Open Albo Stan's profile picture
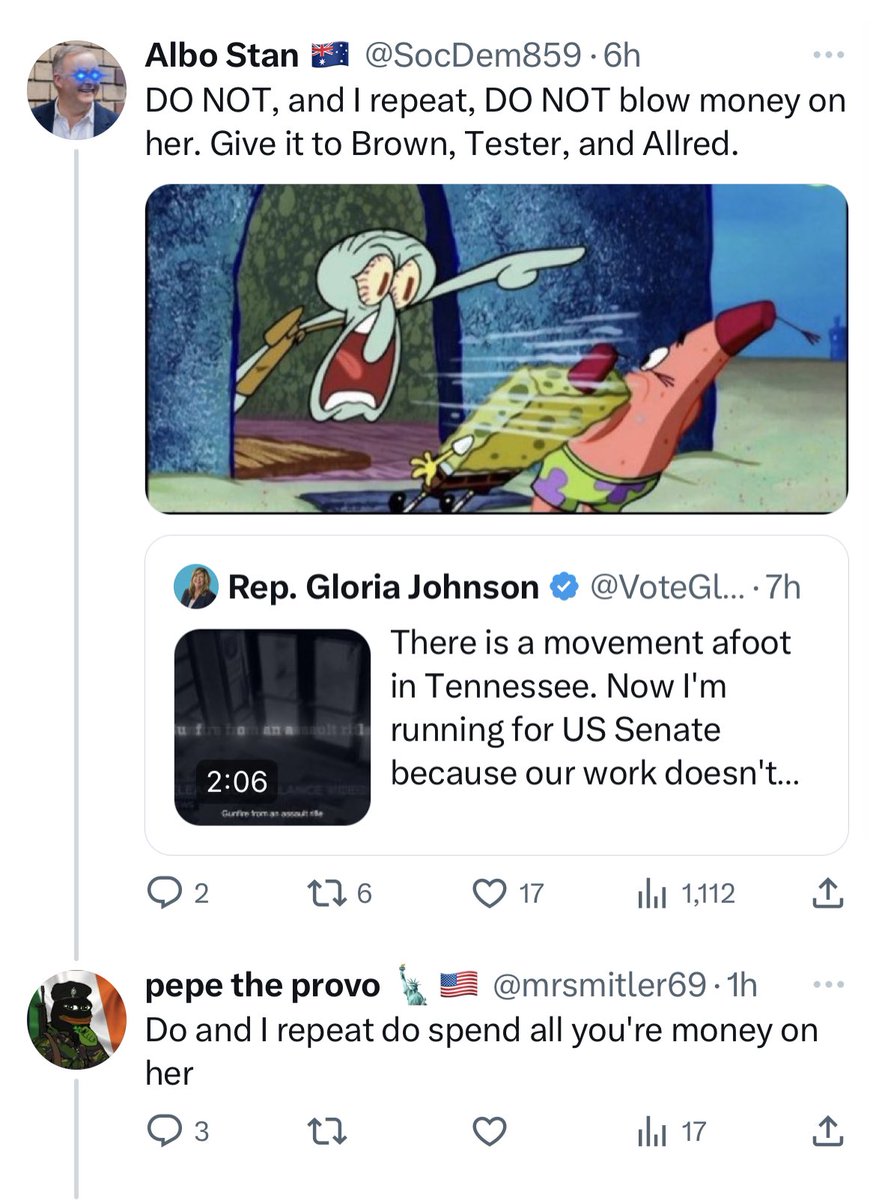The image size is (876, 1200). coord(76,90)
